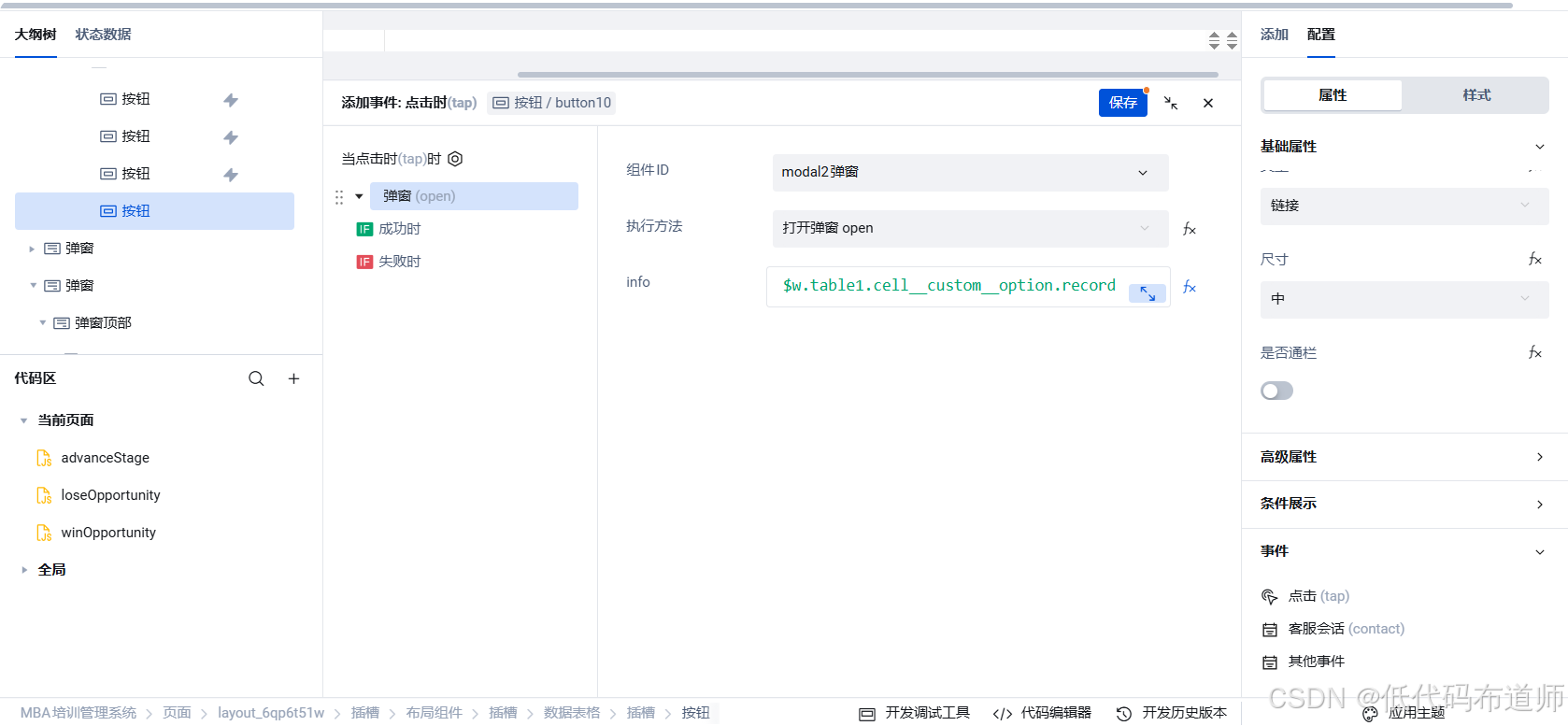Viewport: 1568px width, 726px height.
Task: Select the 样式 segment tab
Action: 1476,95
